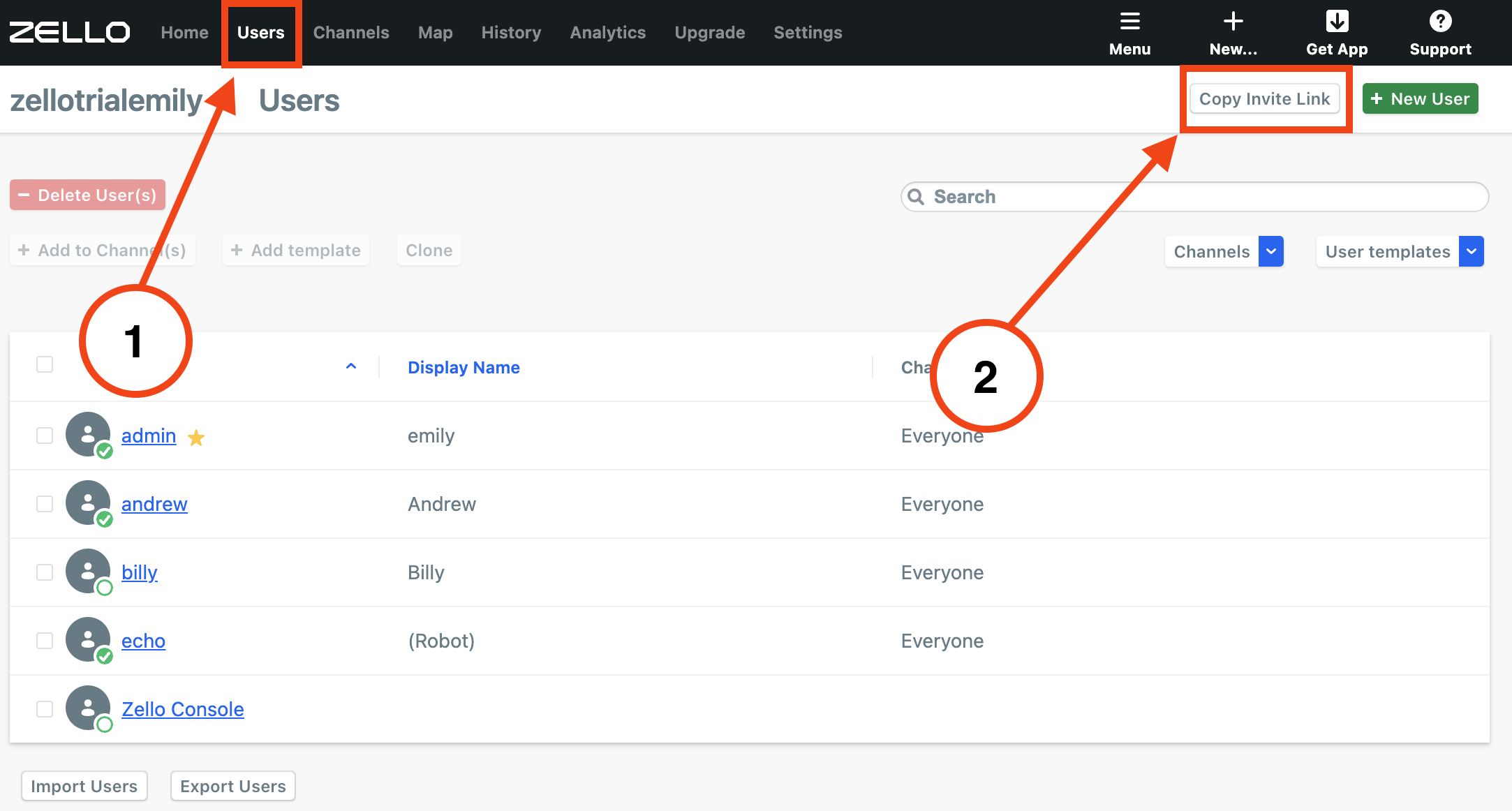Open the andrew user link
1512x811 pixels.
click(154, 504)
